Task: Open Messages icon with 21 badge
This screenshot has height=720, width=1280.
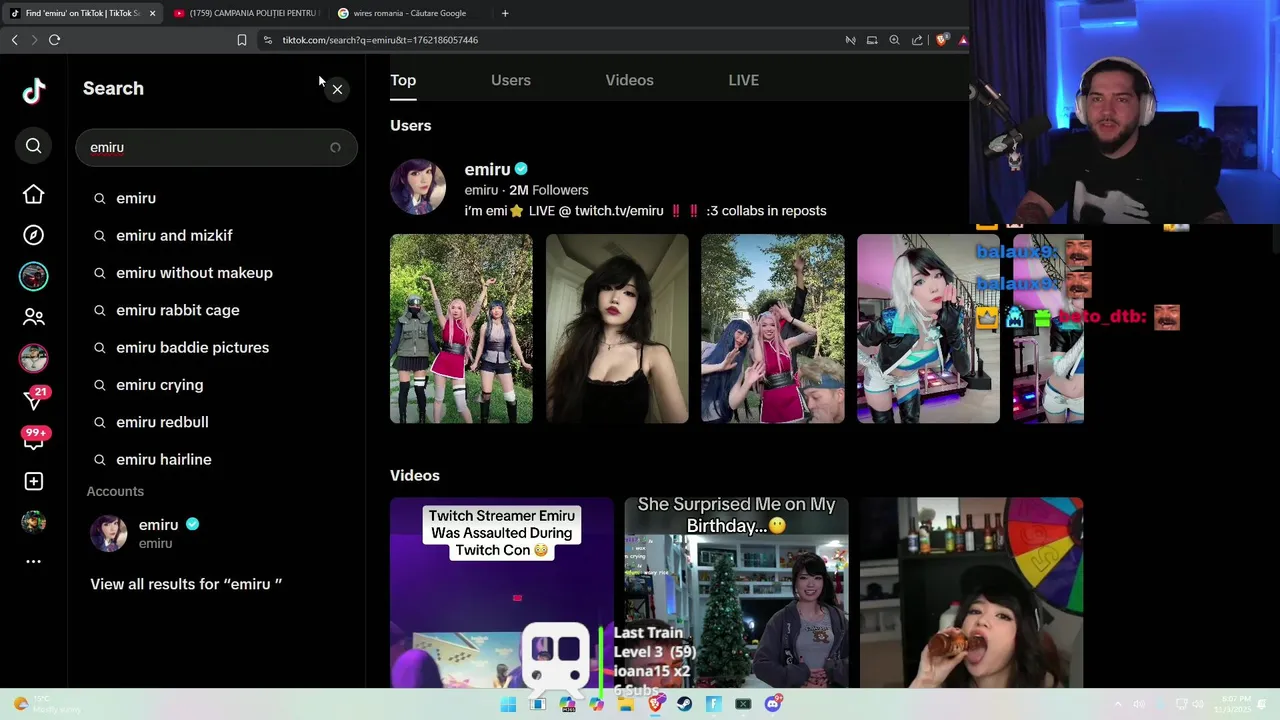Action: tap(35, 398)
